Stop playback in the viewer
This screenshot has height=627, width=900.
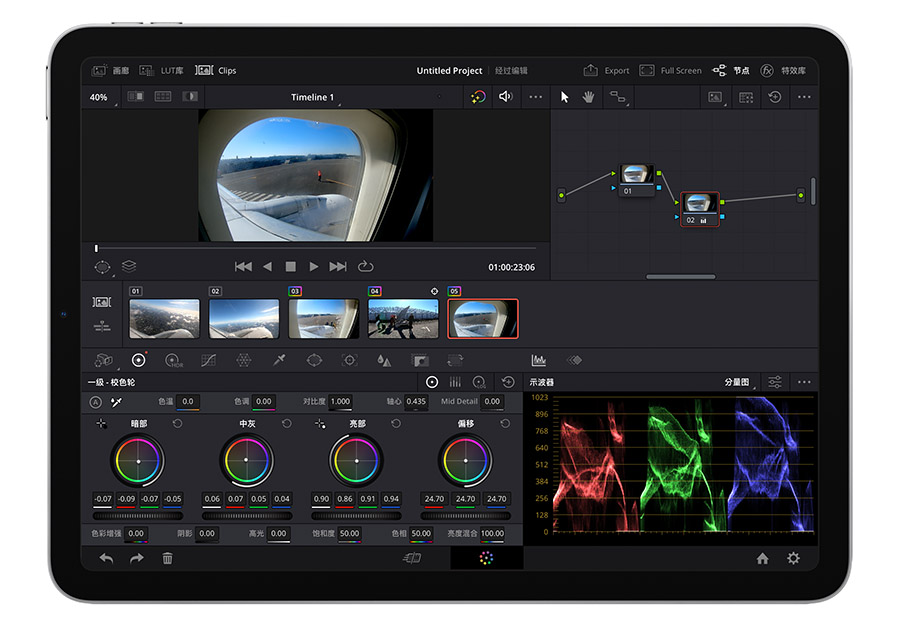(290, 266)
